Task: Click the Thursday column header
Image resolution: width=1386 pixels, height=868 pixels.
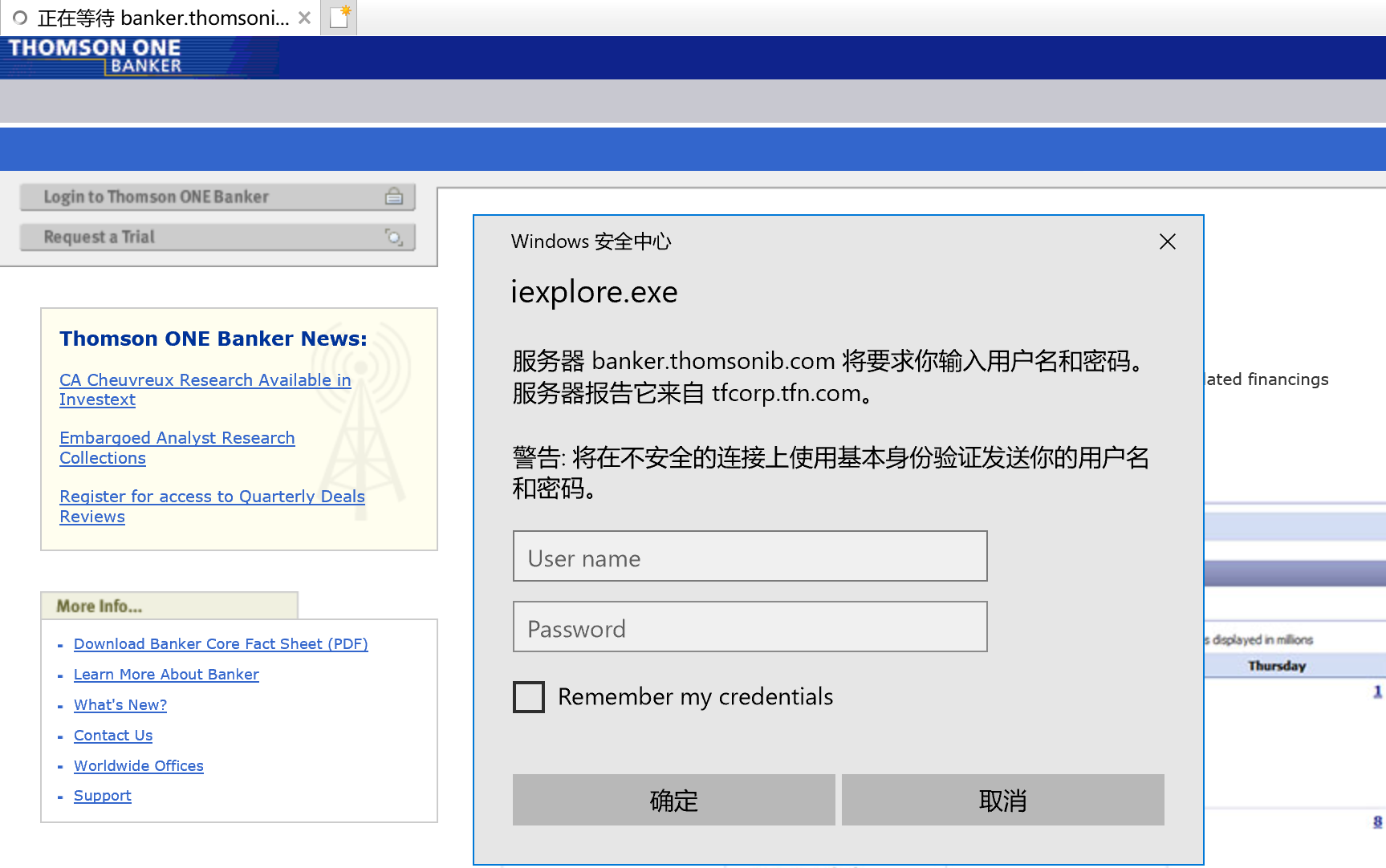Action: pyautogui.click(x=1276, y=666)
